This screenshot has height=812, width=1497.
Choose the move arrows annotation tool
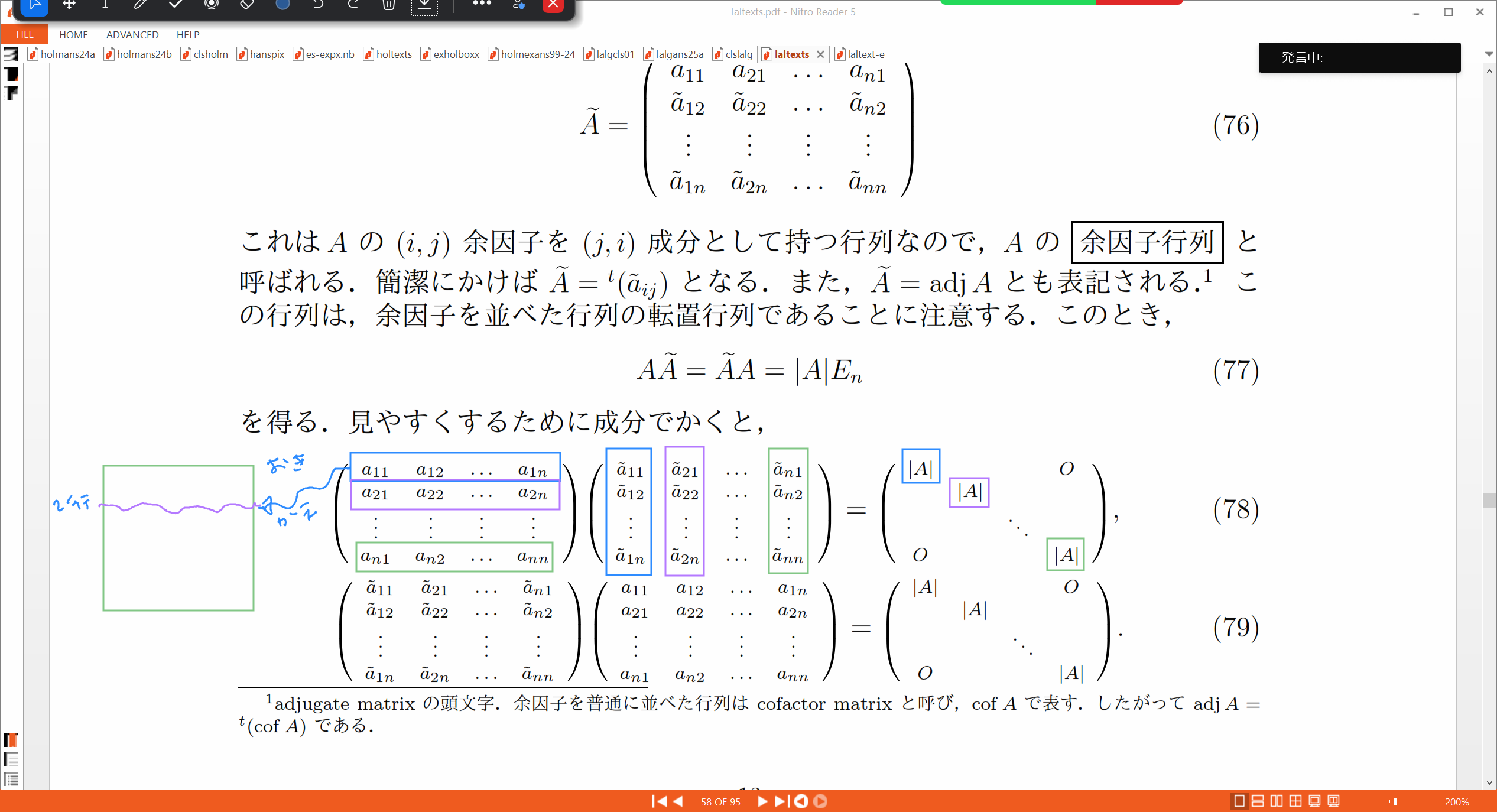tap(69, 5)
